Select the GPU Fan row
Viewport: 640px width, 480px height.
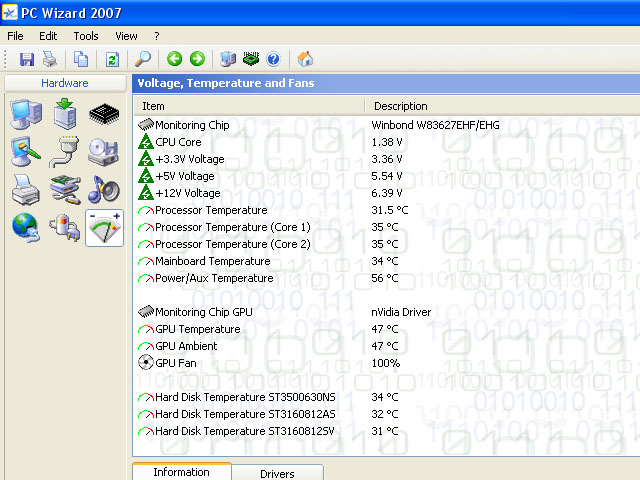(387, 363)
